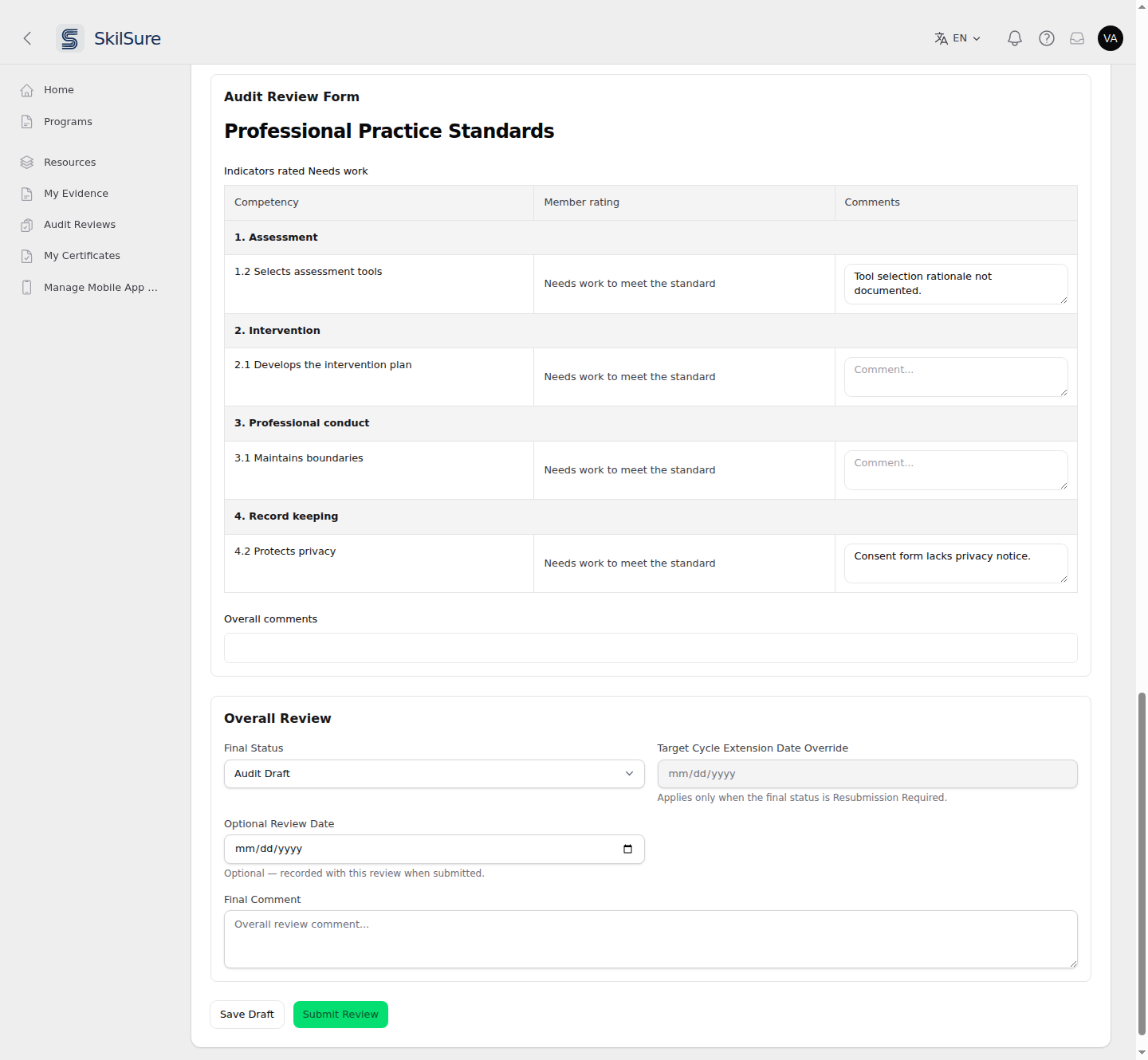Click the Target Cycle Extension Date Override field
The width and height of the screenshot is (1148, 1060).
[x=867, y=774]
